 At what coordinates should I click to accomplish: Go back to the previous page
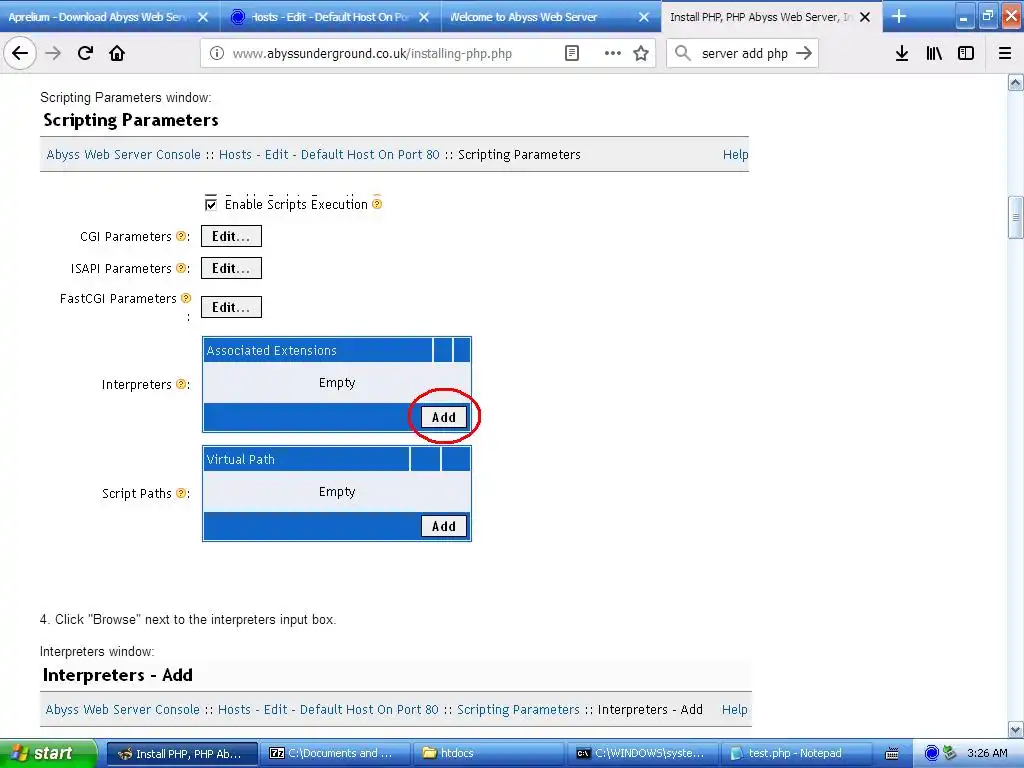point(20,53)
